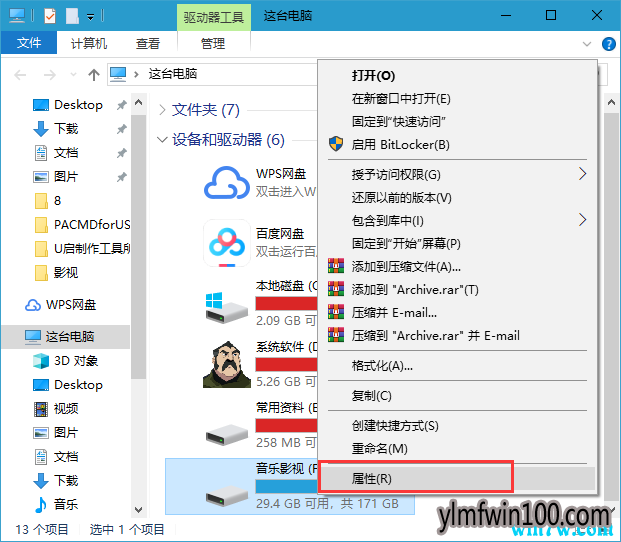The height and width of the screenshot is (542, 621).
Task: Click the navigation pane scroll up arrow
Action: tap(138, 103)
